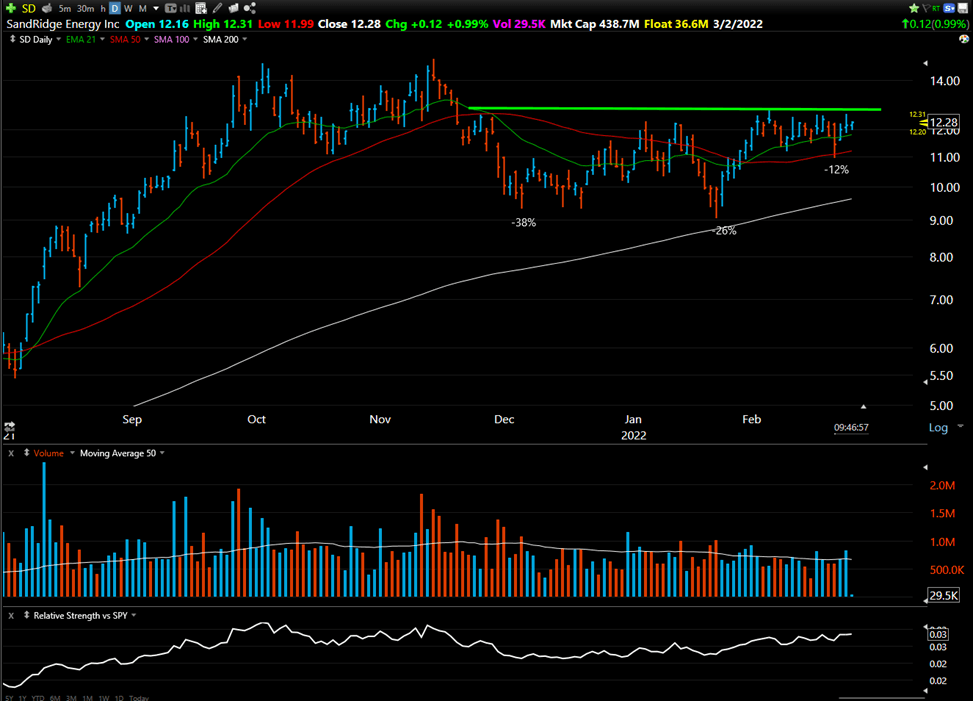This screenshot has height=701, width=973.
Task: Save the chart layout with the disk icon
Action: pyautogui.click(x=963, y=8)
